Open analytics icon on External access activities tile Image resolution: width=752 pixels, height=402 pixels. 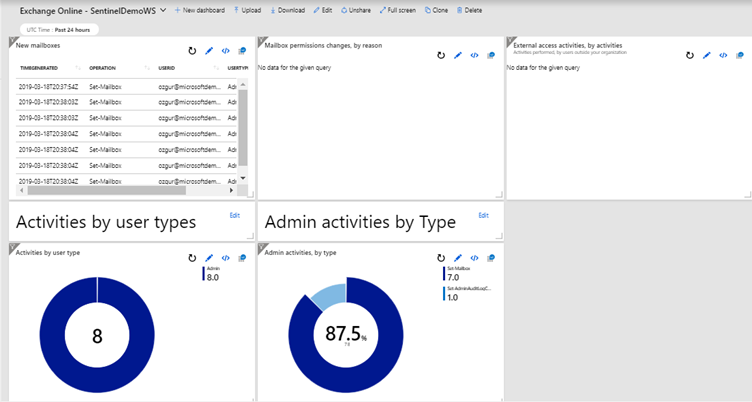[740, 56]
